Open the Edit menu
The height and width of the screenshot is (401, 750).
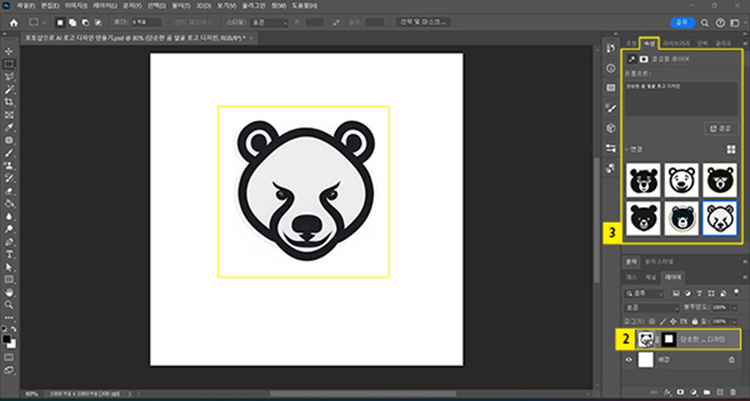click(50, 6)
